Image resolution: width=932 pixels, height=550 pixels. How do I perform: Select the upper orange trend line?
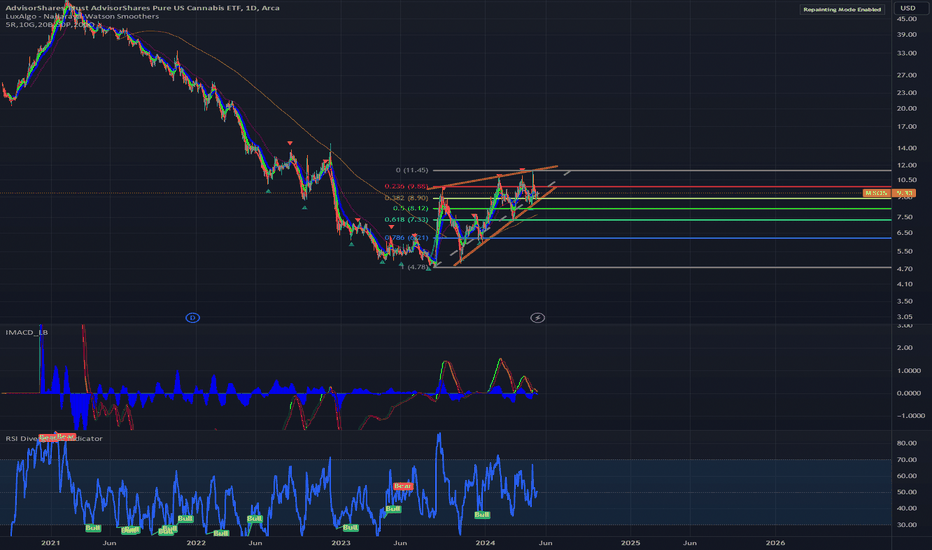(x=493, y=177)
